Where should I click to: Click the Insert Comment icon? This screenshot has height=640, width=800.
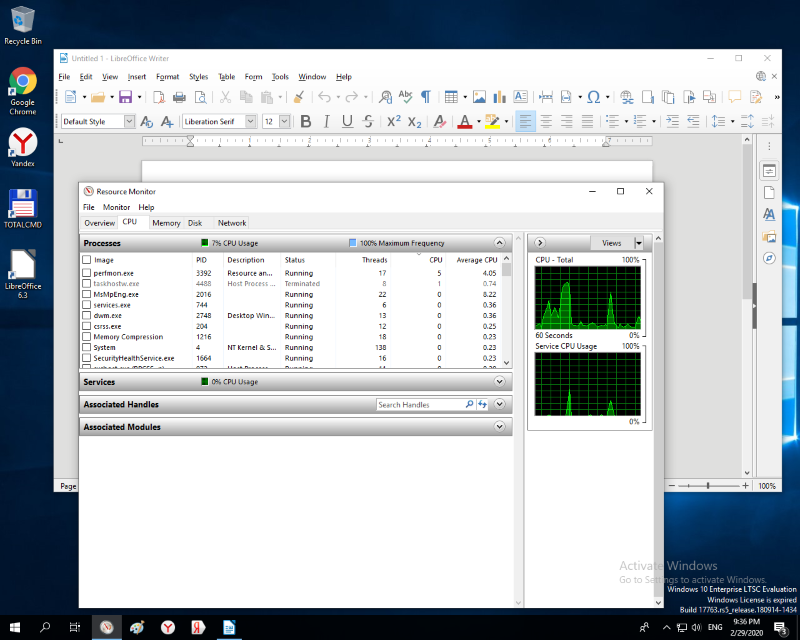735,96
